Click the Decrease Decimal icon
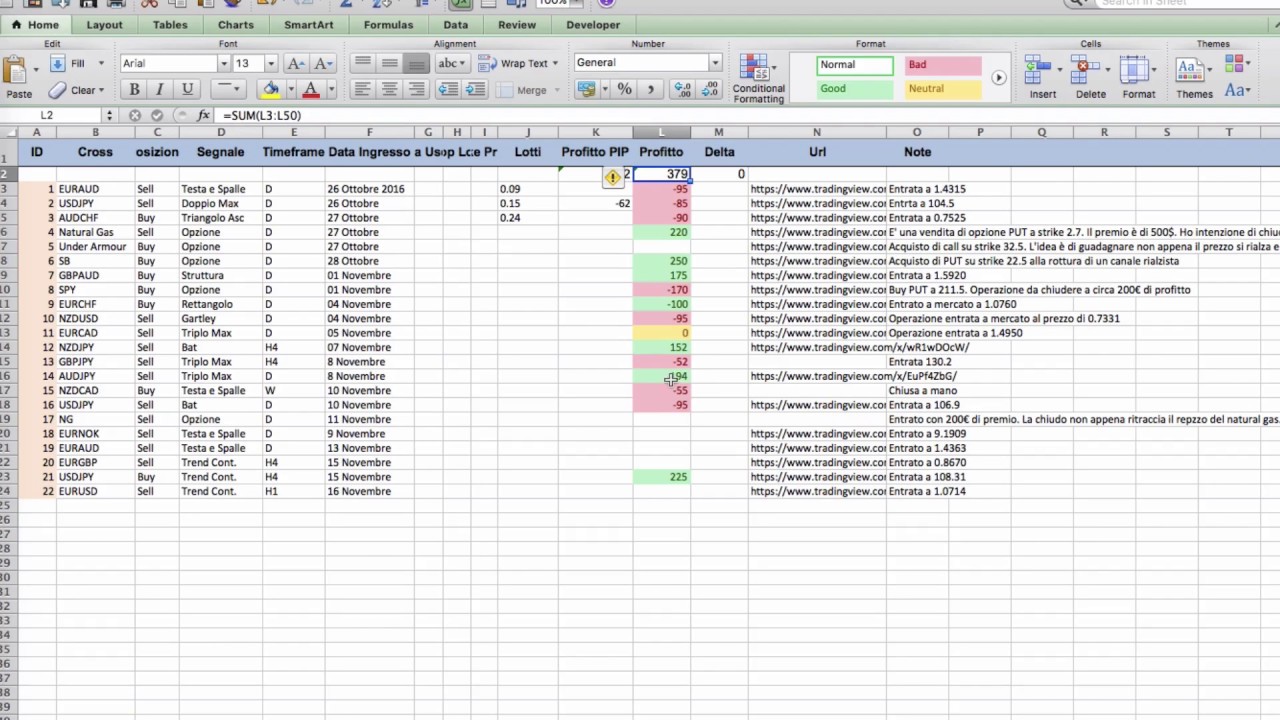 (x=708, y=89)
